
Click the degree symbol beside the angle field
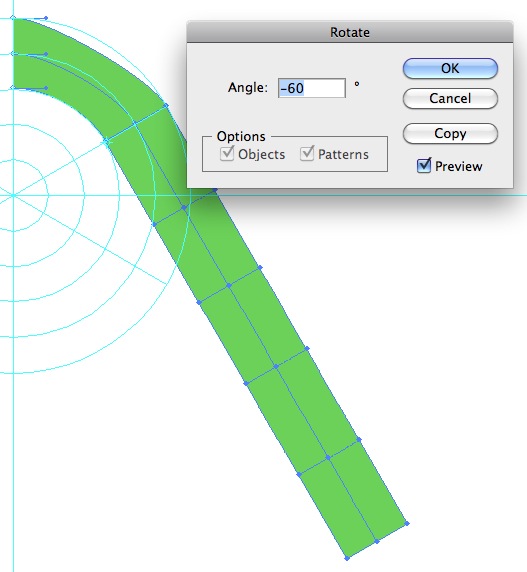pyautogui.click(x=357, y=84)
